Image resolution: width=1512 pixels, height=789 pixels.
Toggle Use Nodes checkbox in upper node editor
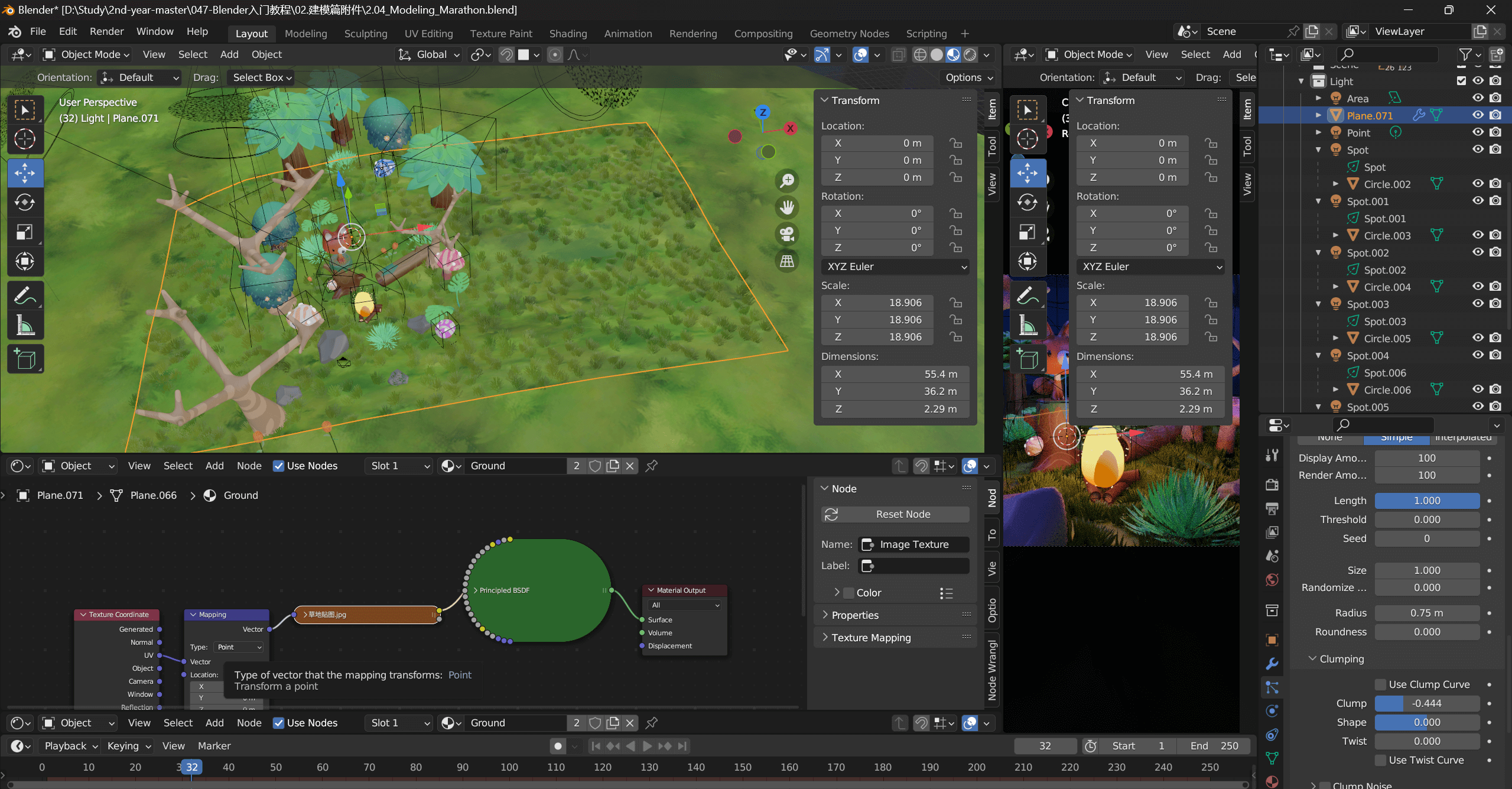click(x=278, y=466)
